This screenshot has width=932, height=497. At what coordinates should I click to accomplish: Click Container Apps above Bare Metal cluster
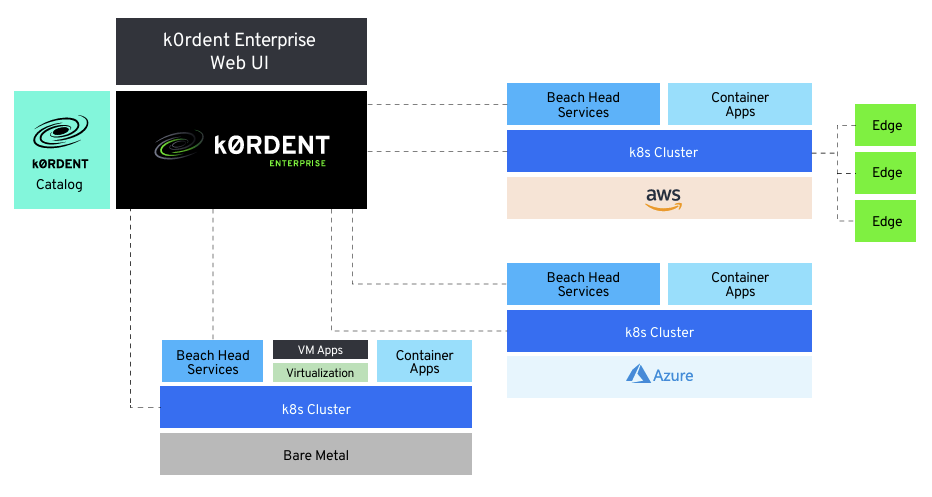[424, 361]
